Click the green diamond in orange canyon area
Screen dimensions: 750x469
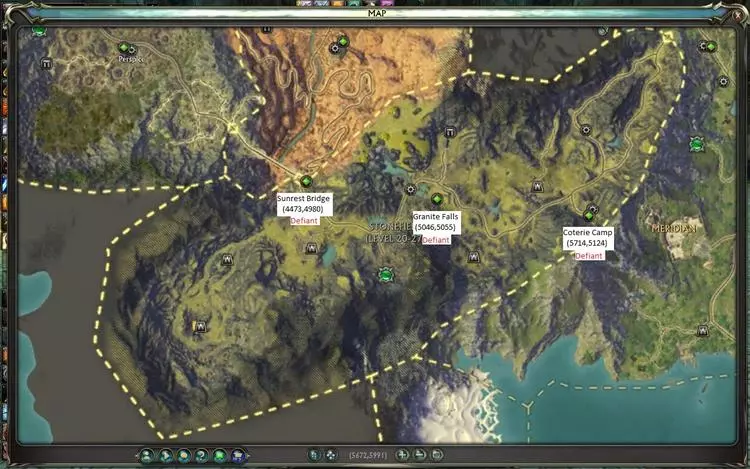tap(342, 42)
